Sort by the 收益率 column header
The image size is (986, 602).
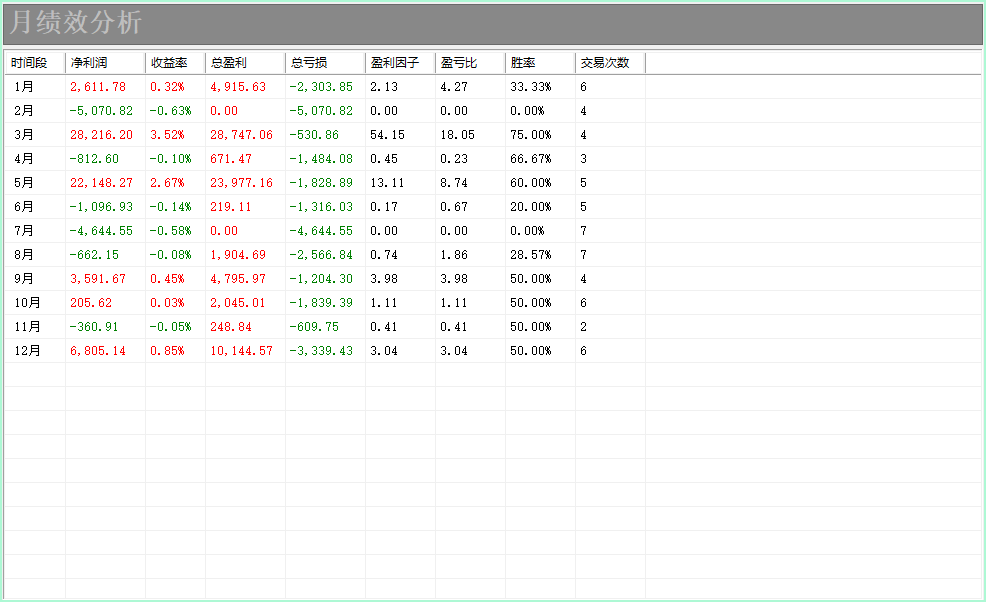pos(175,63)
